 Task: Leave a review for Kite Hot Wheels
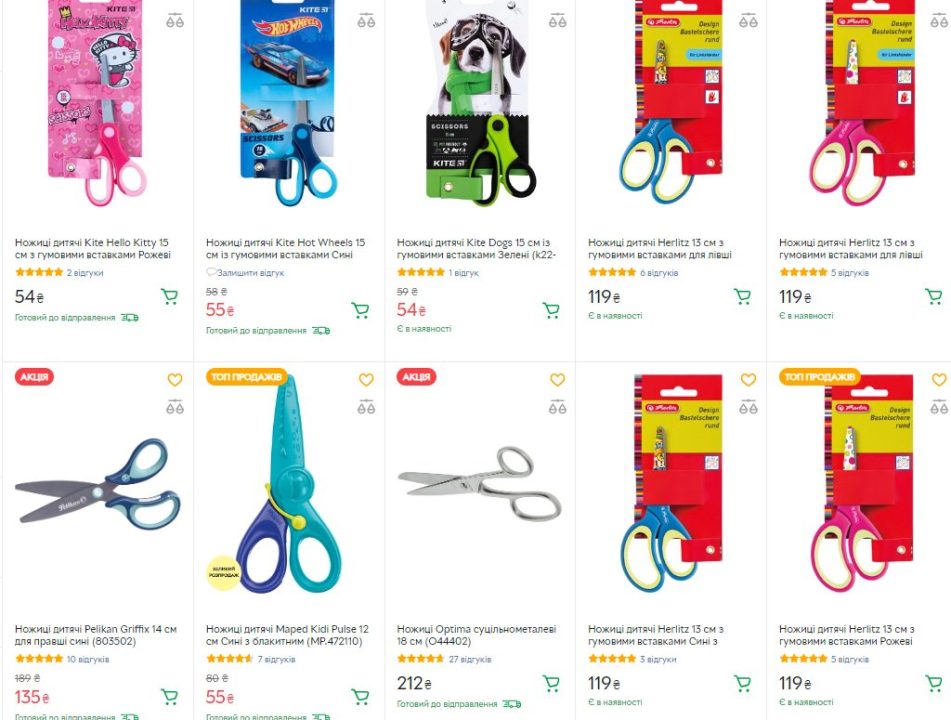tap(245, 273)
